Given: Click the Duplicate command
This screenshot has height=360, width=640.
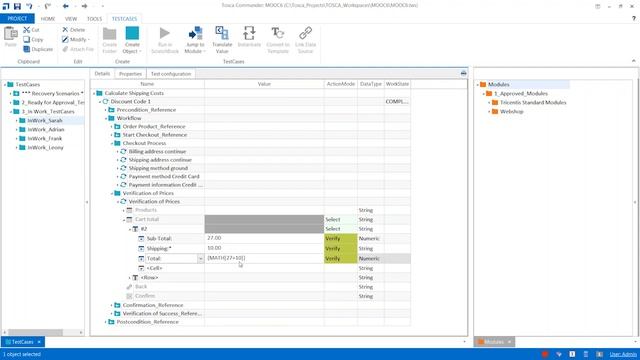Looking at the screenshot, I should [38, 49].
